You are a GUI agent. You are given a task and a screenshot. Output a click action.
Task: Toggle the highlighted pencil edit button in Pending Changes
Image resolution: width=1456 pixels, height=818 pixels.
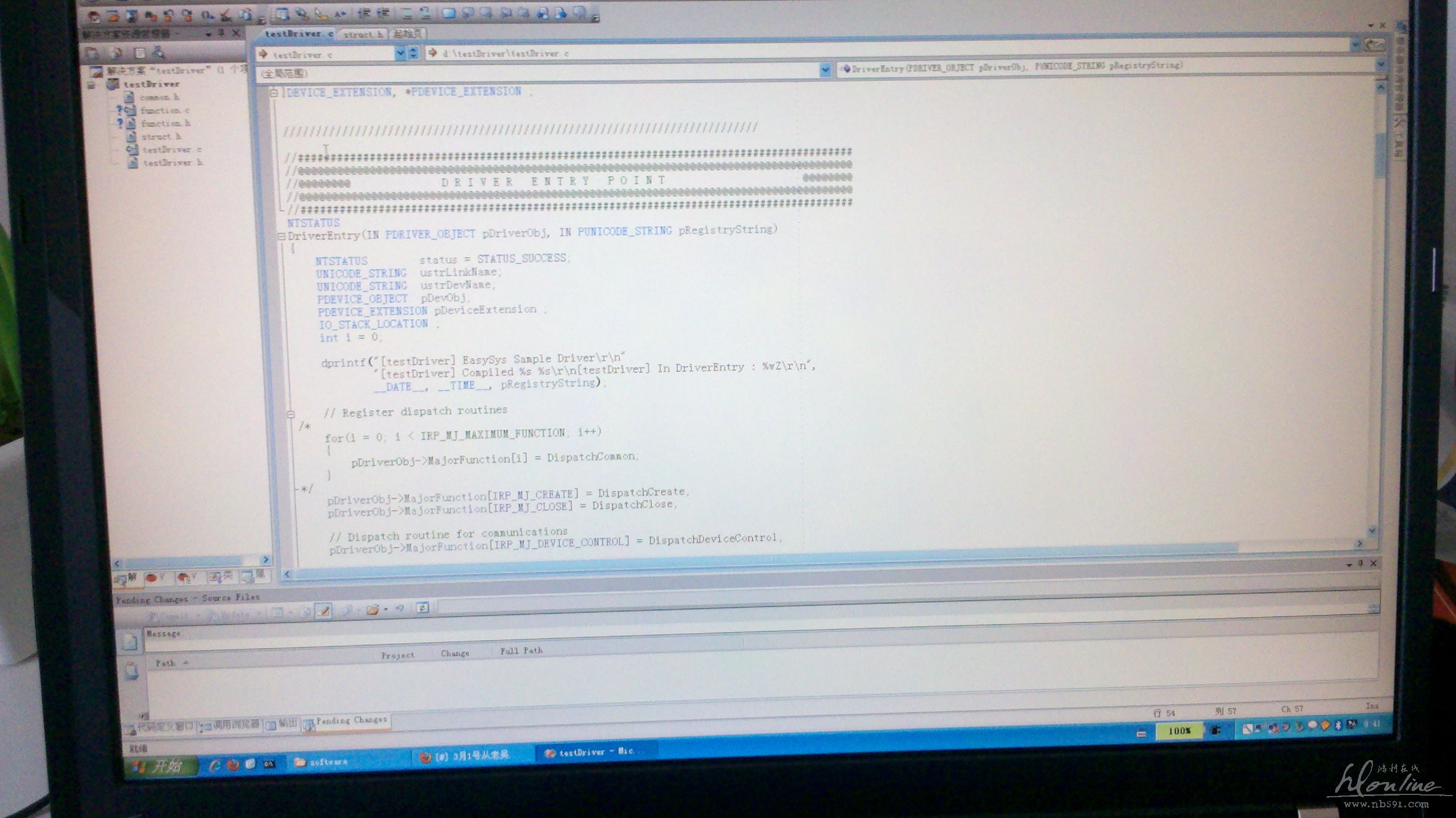[x=324, y=611]
